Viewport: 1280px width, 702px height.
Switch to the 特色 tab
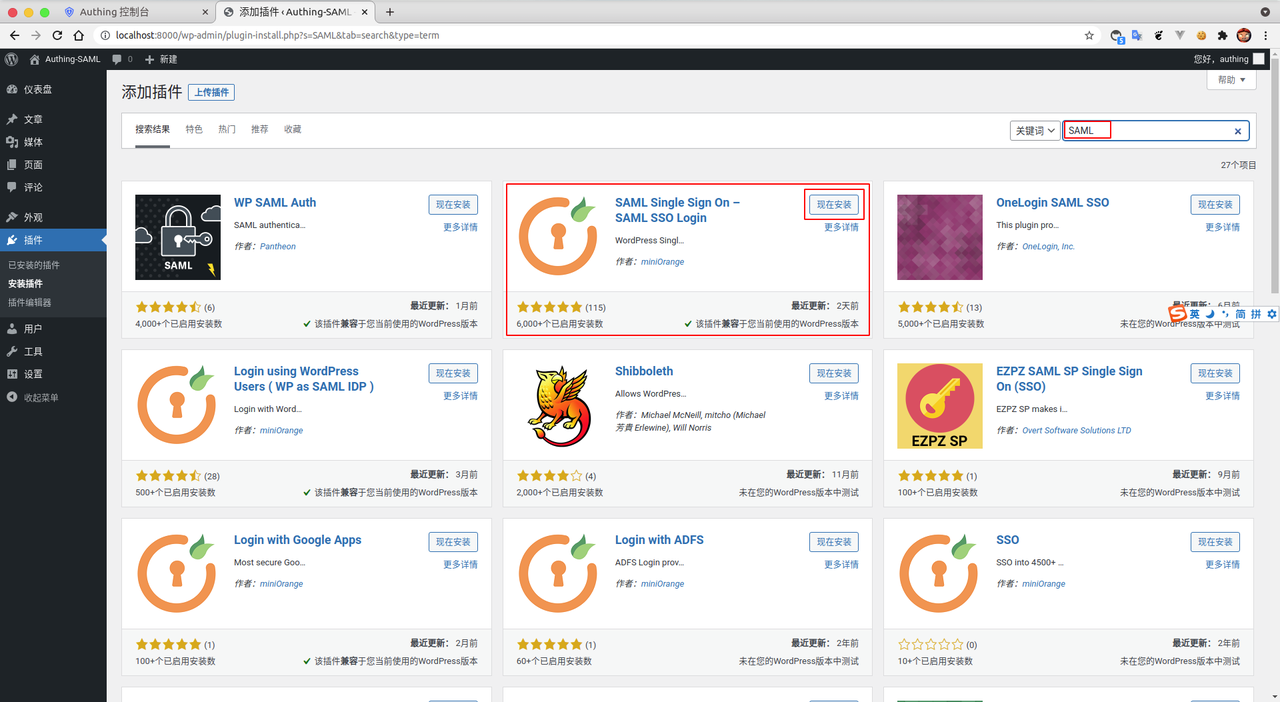coord(194,130)
